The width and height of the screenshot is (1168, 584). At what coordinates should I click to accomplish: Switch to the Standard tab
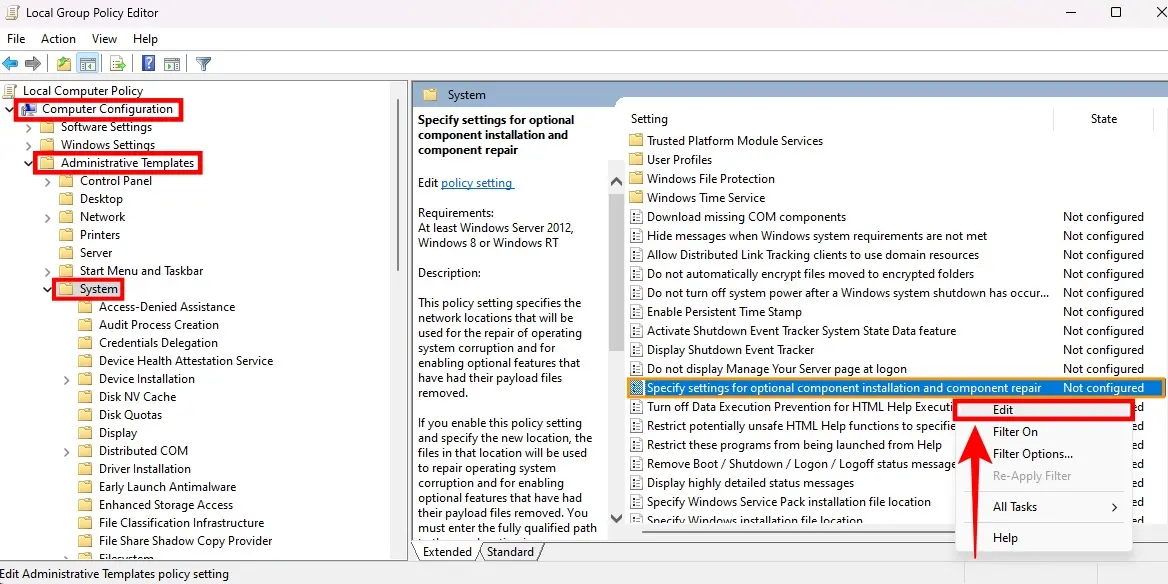(x=511, y=551)
